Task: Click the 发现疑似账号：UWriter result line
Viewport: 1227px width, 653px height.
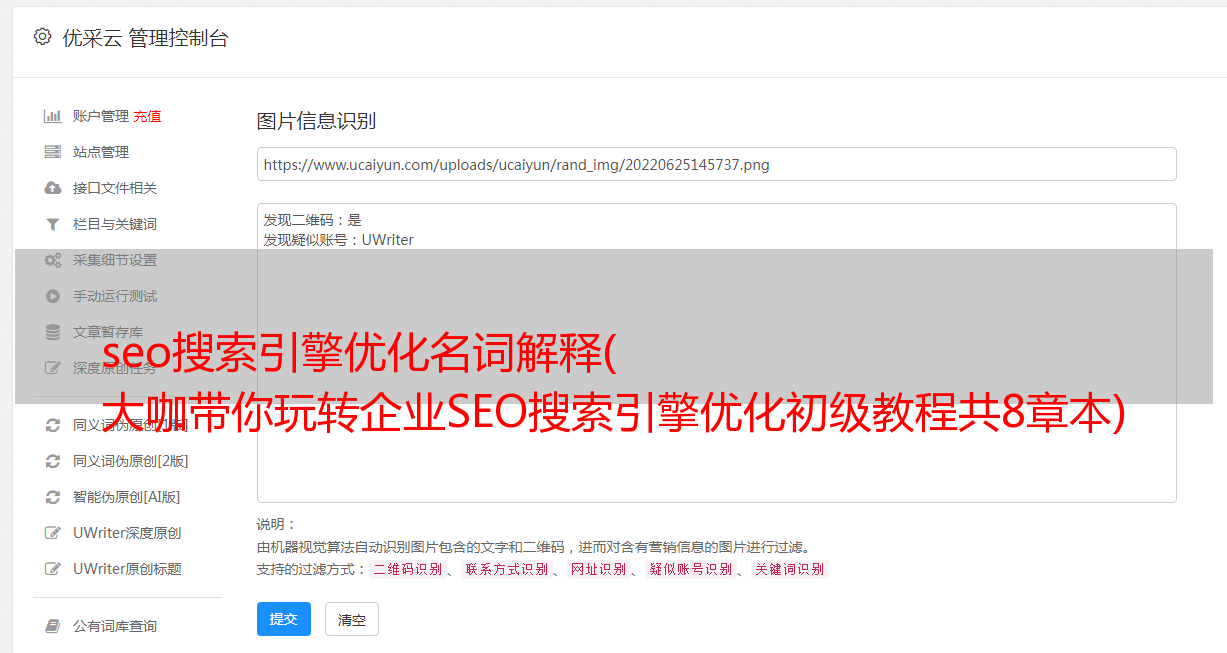Action: tap(339, 240)
